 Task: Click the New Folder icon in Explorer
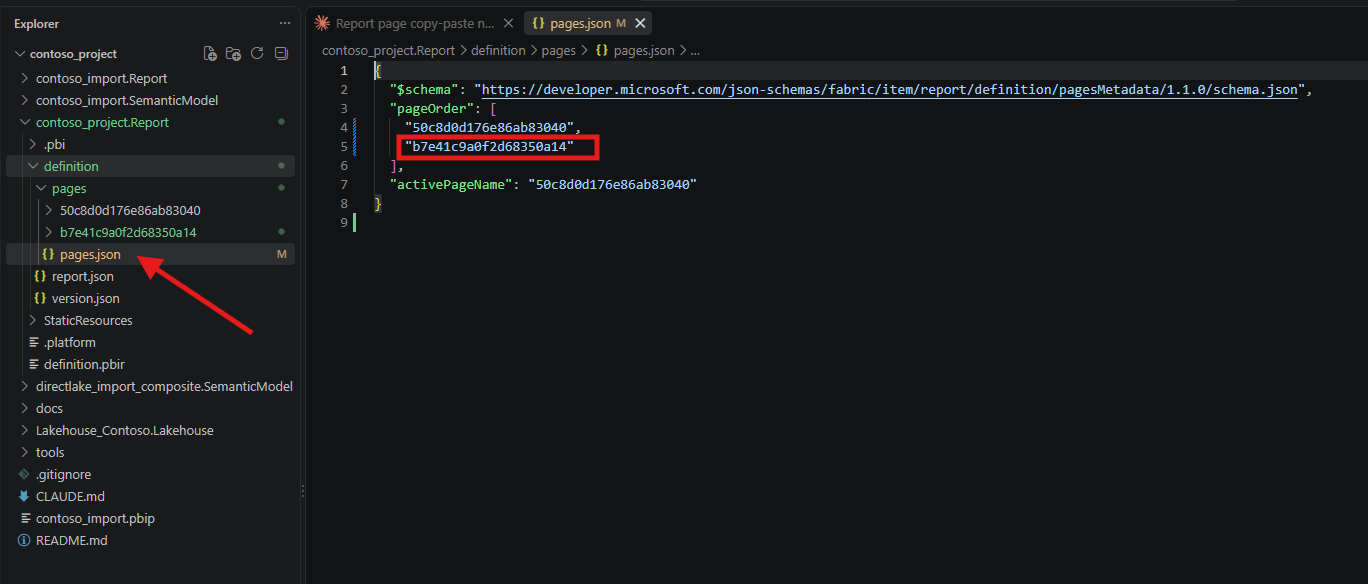pyautogui.click(x=233, y=54)
